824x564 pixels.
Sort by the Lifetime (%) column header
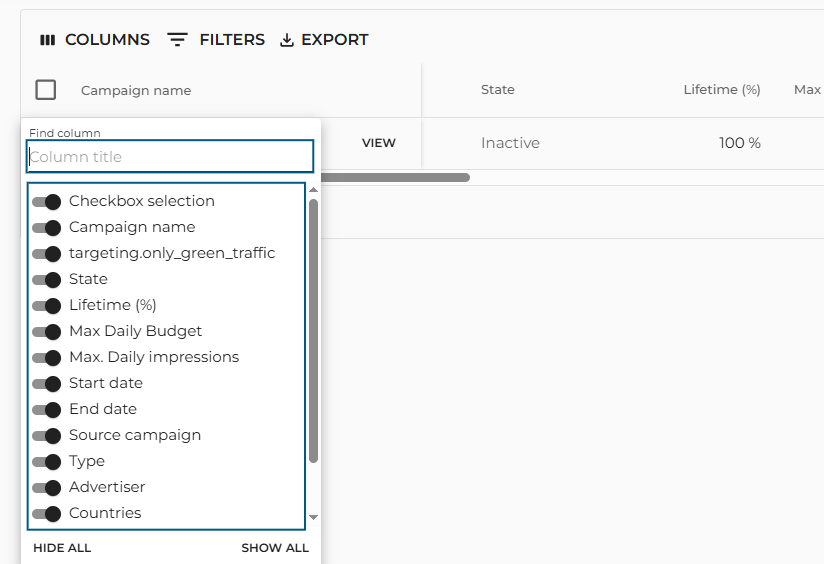[721, 90]
